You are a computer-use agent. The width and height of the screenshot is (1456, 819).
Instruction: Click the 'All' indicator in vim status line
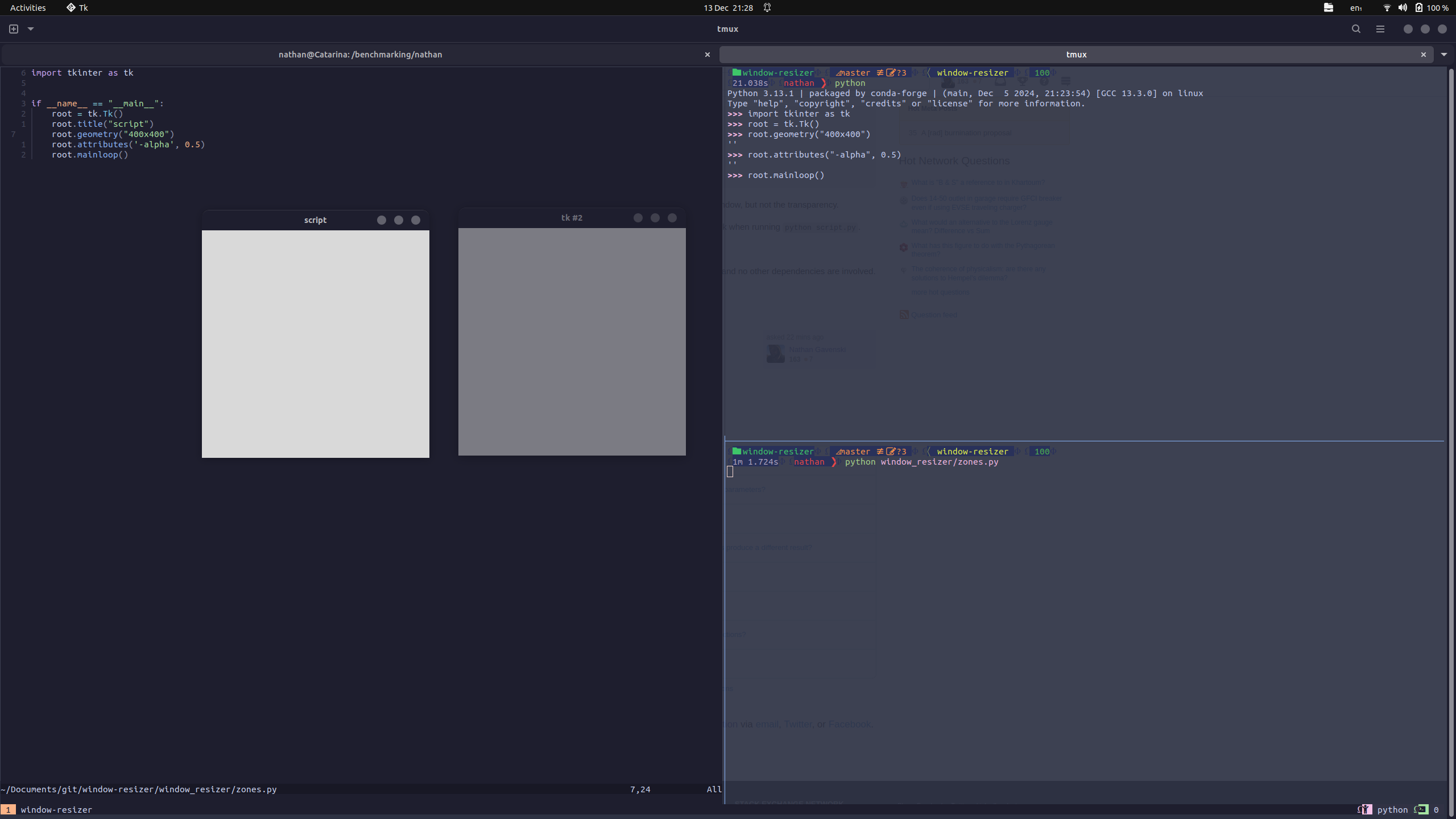[714, 789]
